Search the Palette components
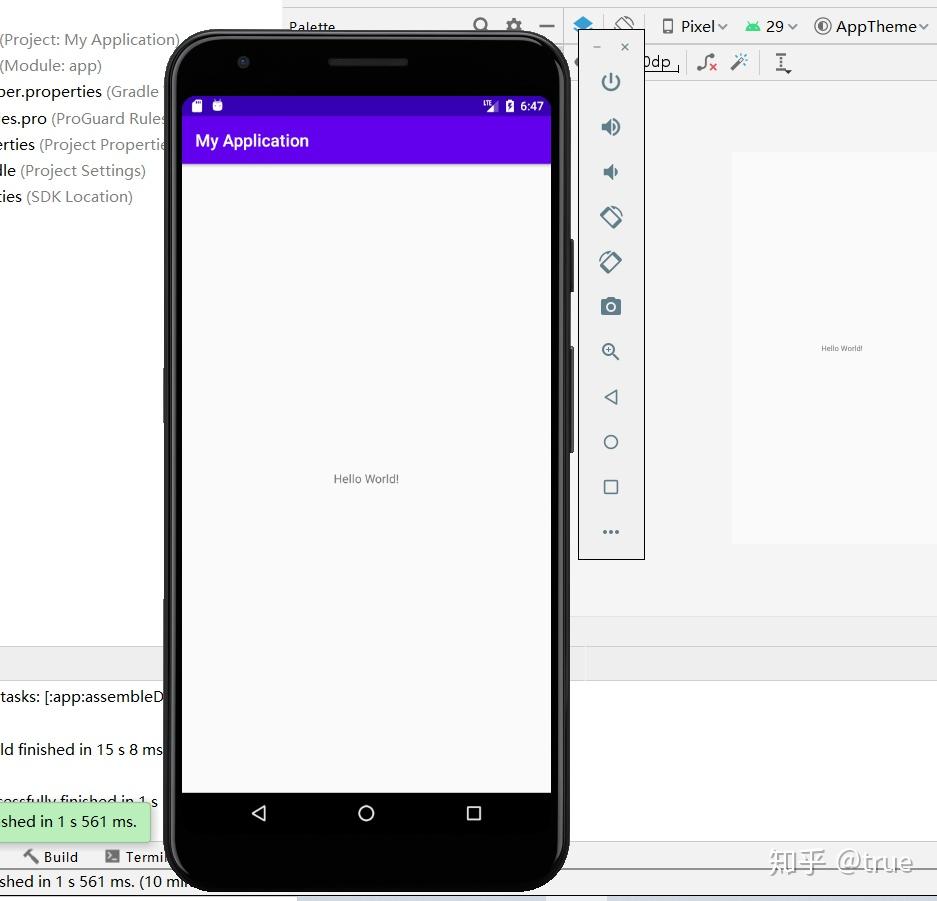Viewport: 937px width, 901px height. point(481,25)
